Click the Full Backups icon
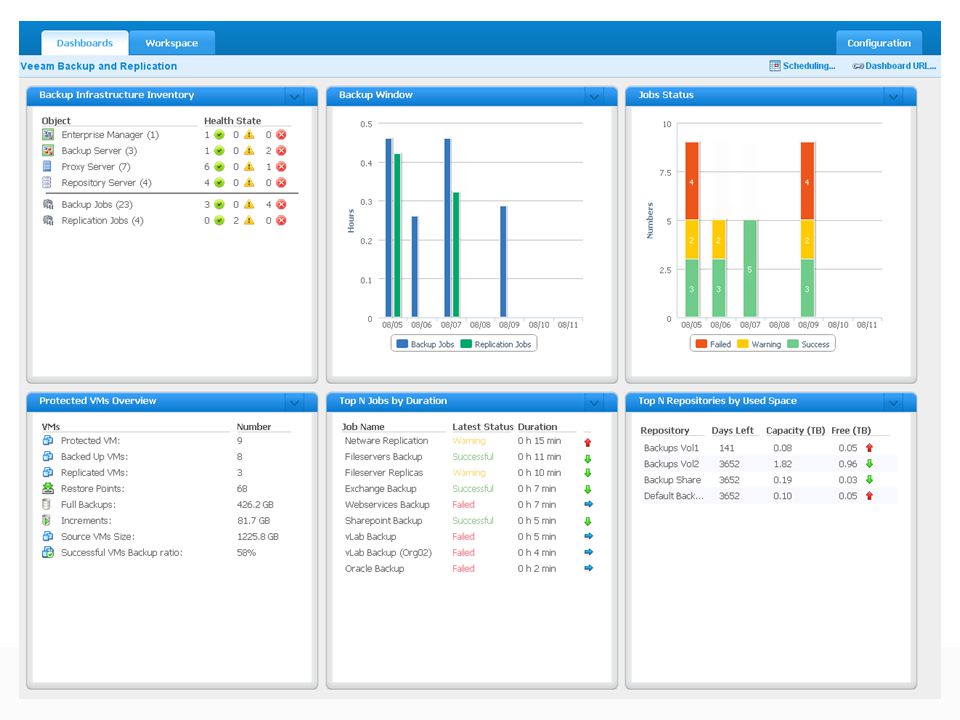The image size is (960, 720). [47, 504]
